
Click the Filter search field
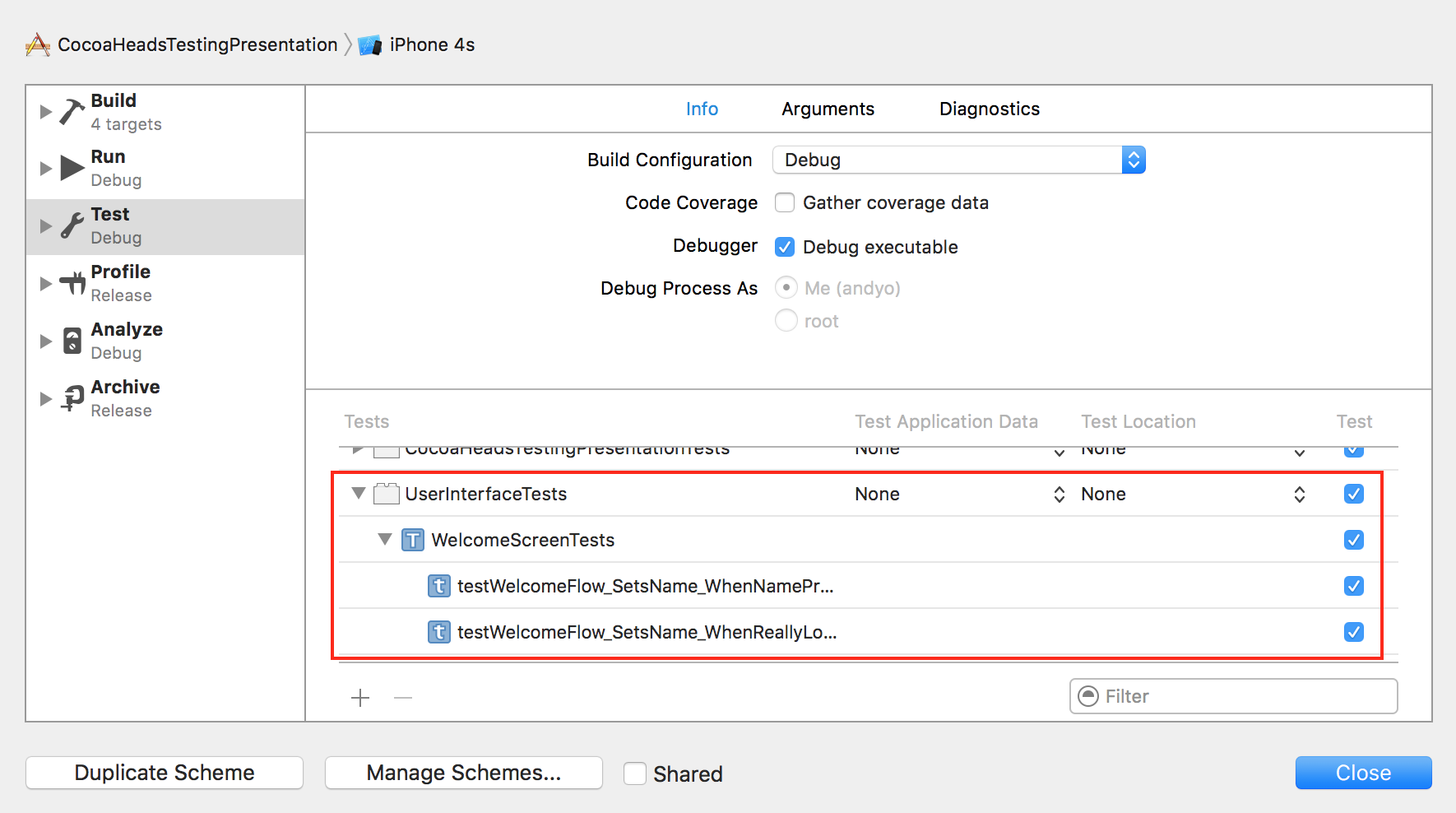1233,696
